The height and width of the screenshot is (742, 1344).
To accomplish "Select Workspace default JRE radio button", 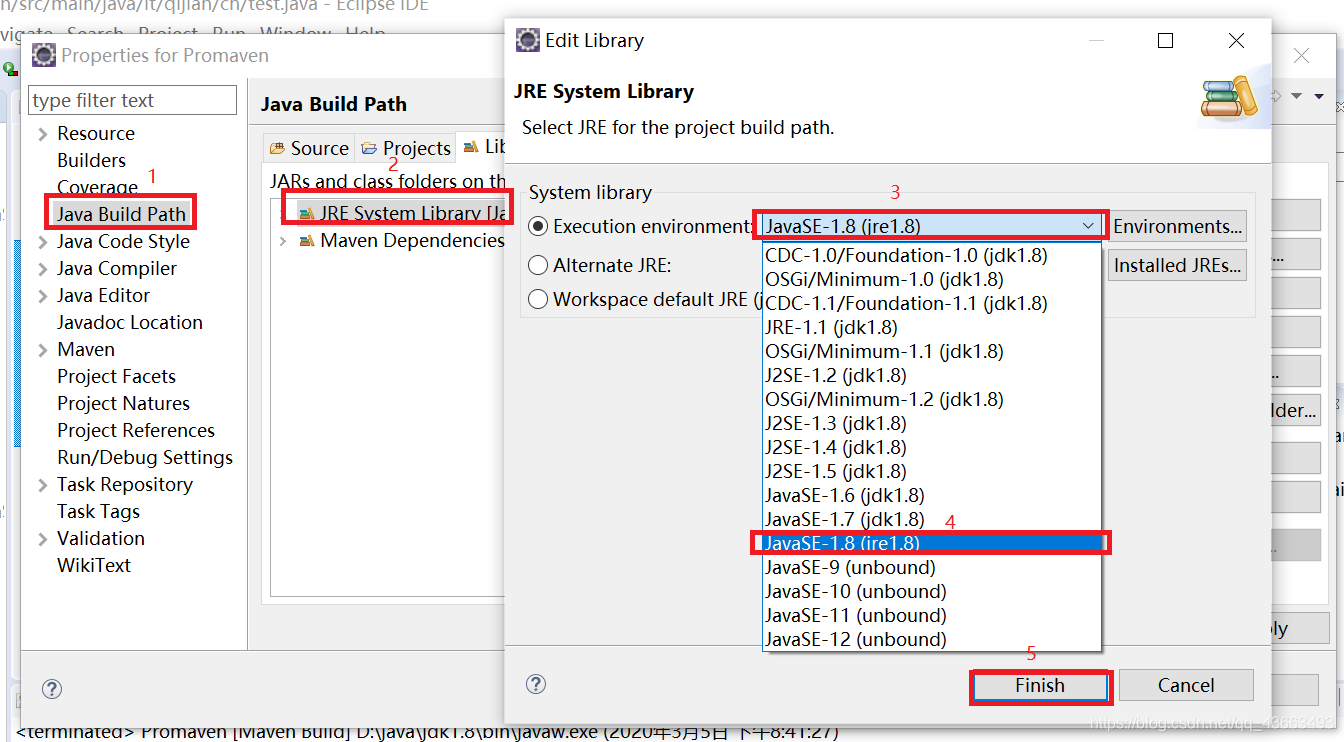I will [x=538, y=299].
